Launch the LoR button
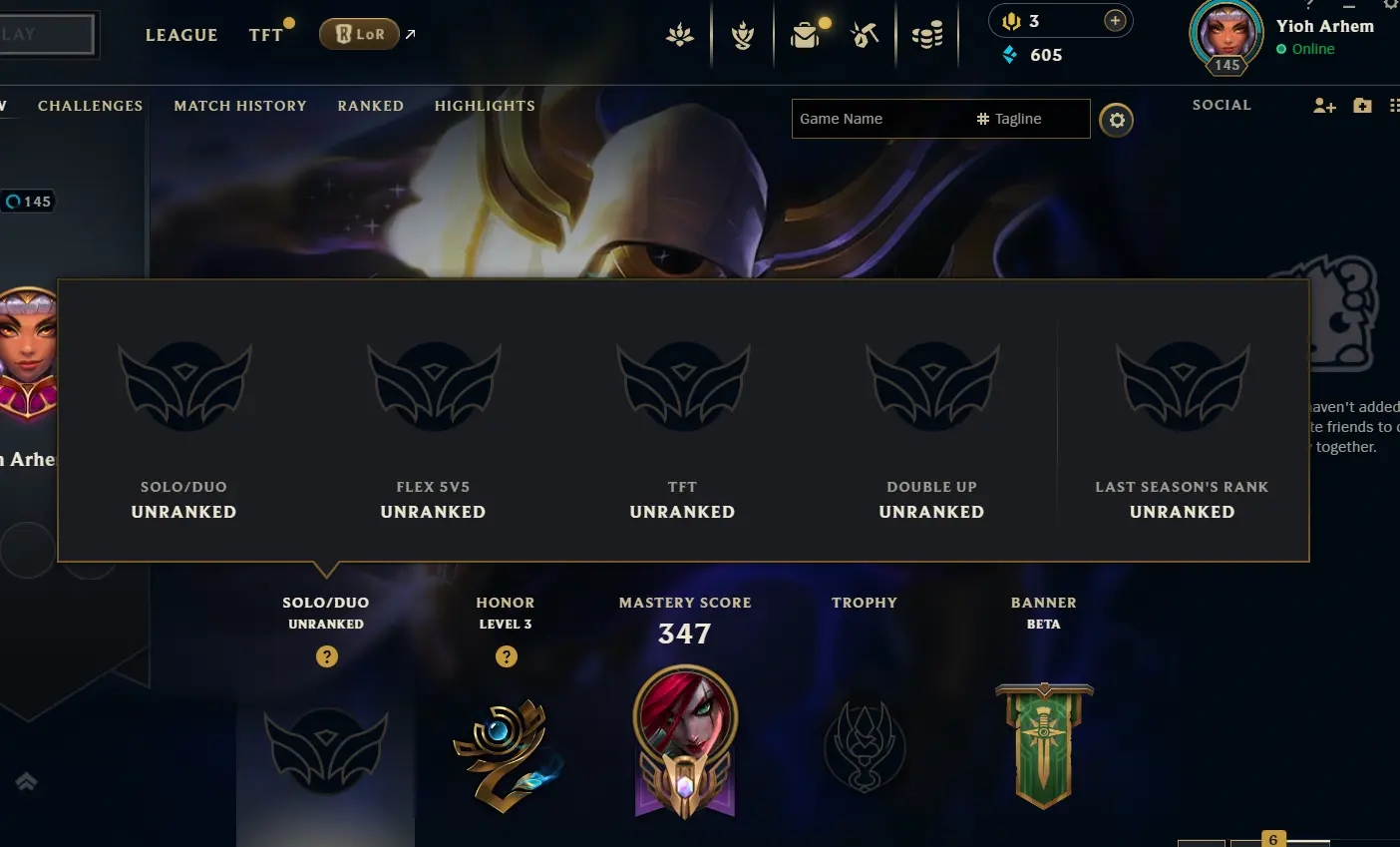The image size is (1400, 847). pos(359,34)
